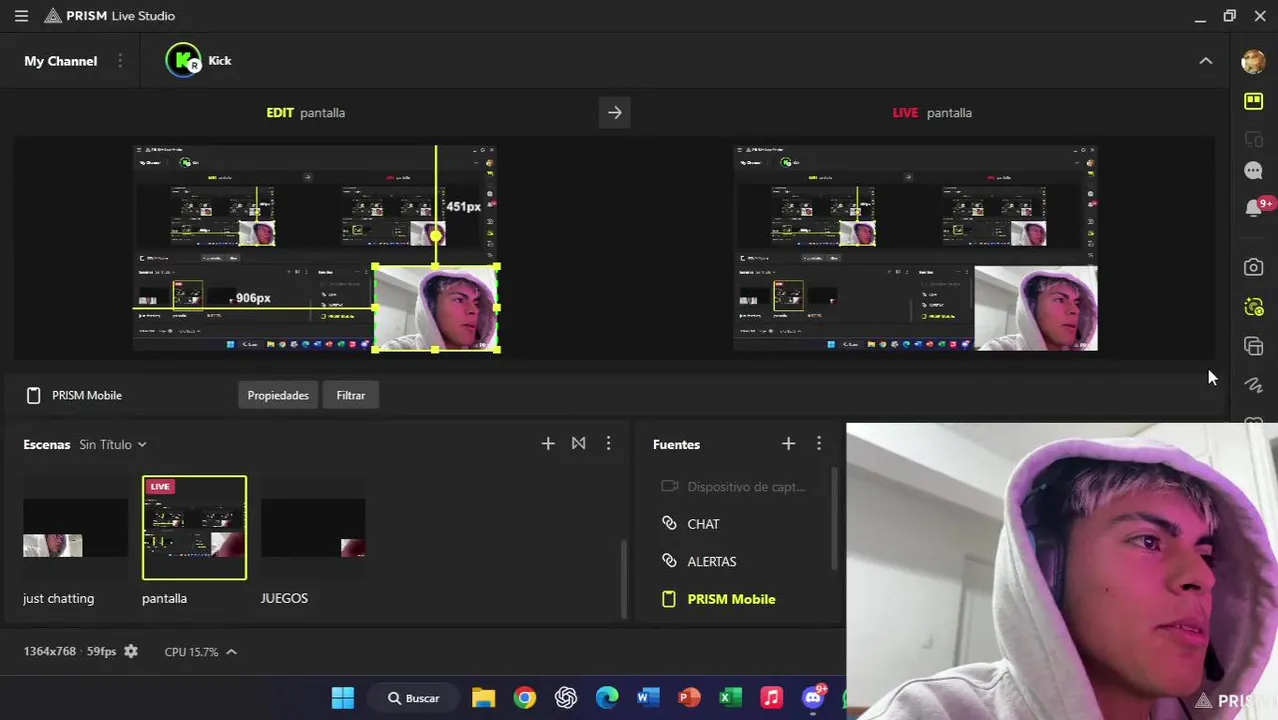Image resolution: width=1278 pixels, height=720 pixels.
Task: Click the dimmed multi-device icon in the sidebar
Action: pyautogui.click(x=1253, y=138)
